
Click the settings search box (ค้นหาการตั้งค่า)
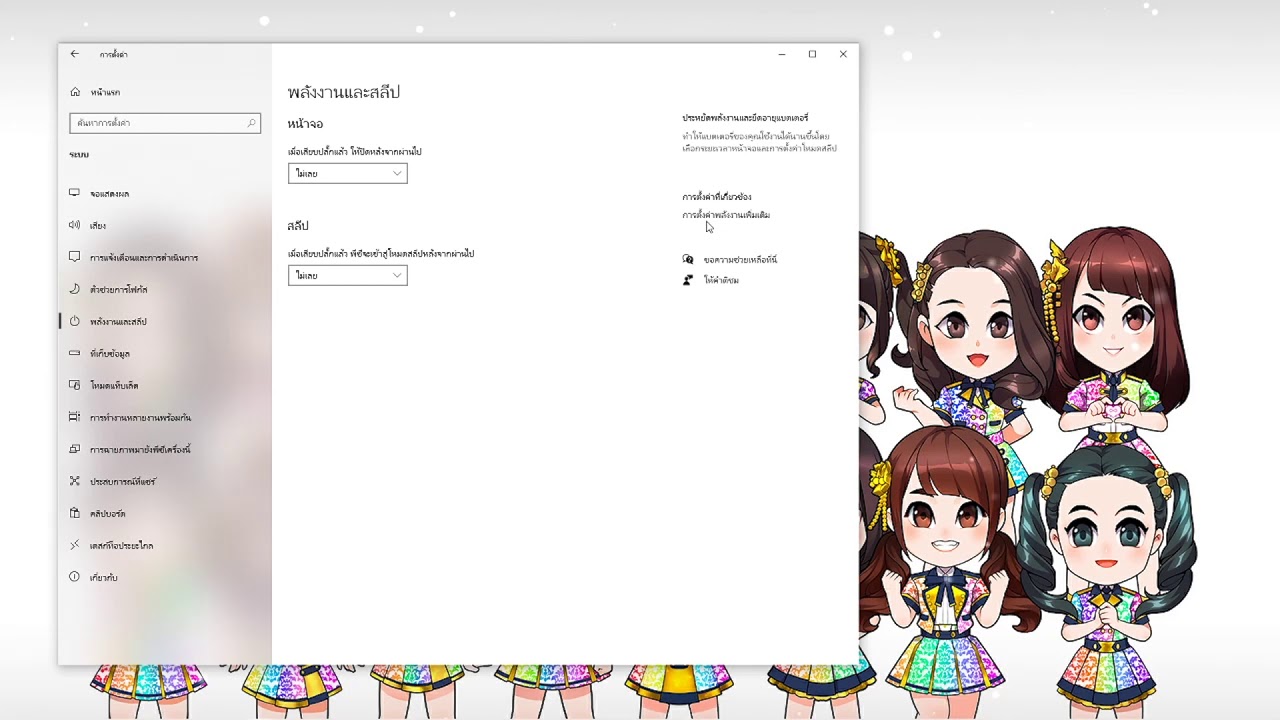165,123
